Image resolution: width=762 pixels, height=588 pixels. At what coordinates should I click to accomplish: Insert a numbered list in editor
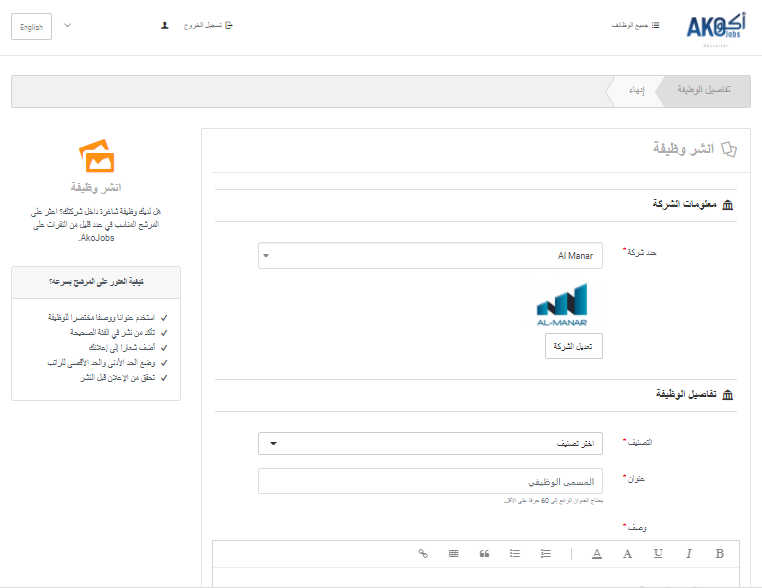click(545, 553)
